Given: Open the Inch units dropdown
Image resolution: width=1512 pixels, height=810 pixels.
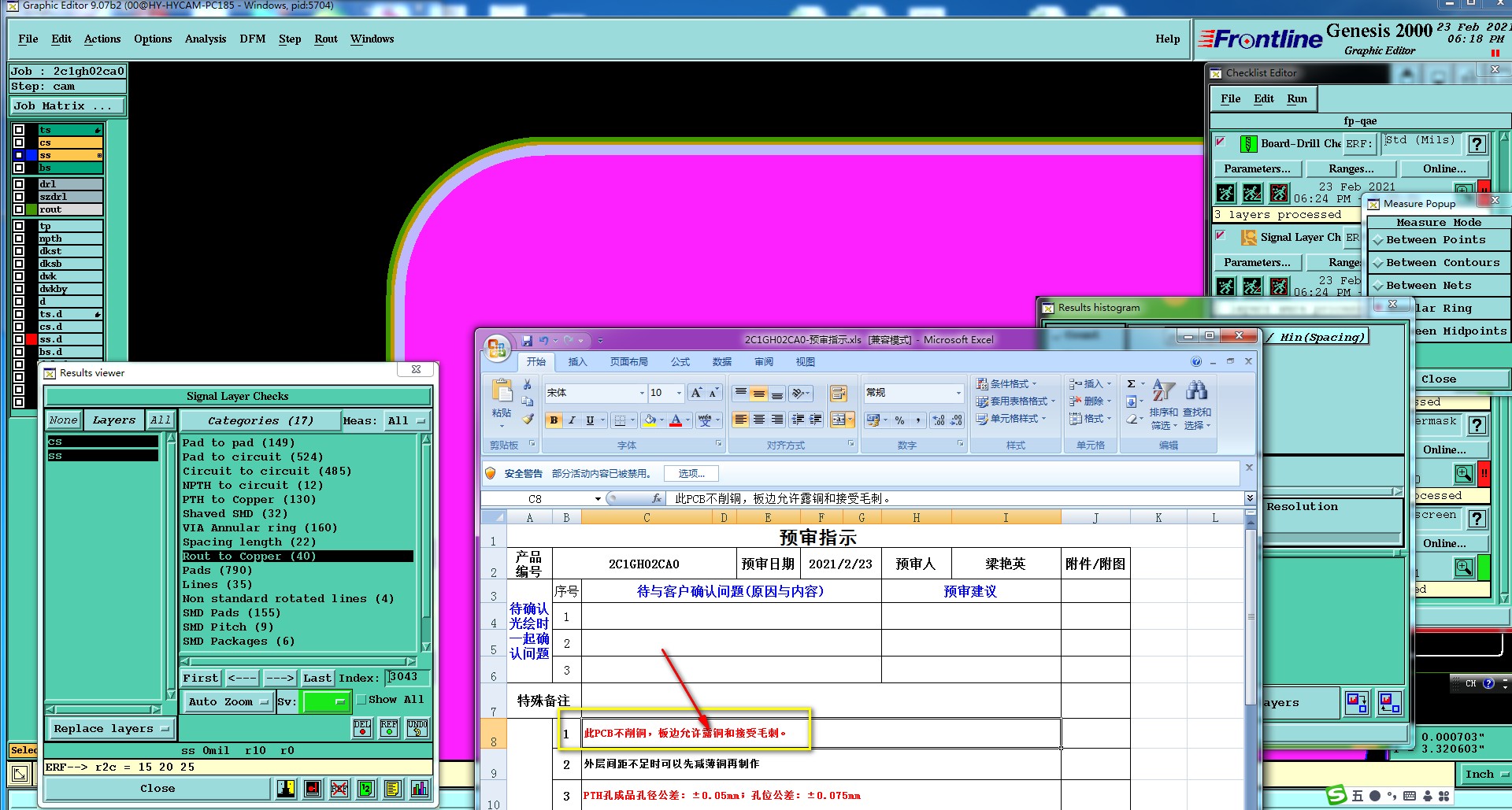Looking at the screenshot, I should coord(1485,775).
